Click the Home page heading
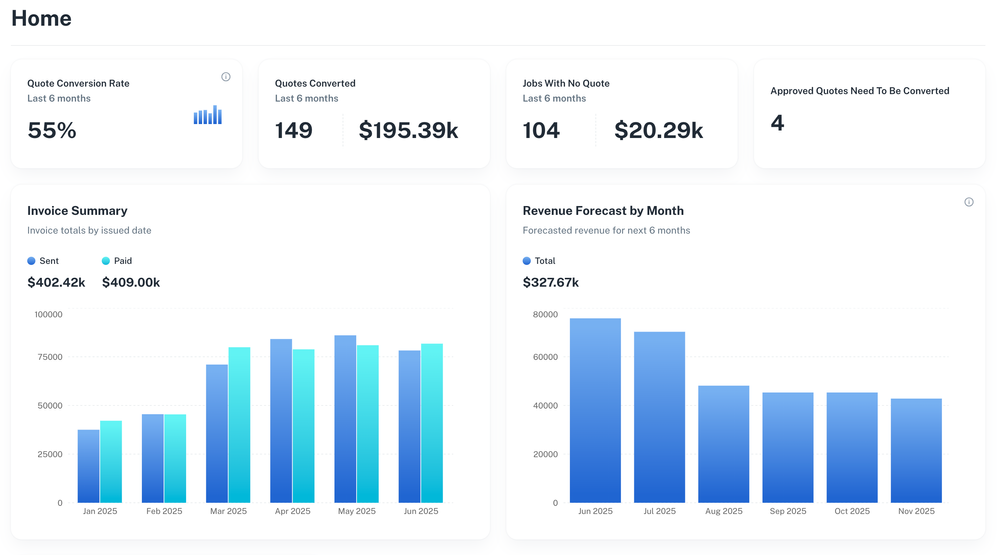 41,18
